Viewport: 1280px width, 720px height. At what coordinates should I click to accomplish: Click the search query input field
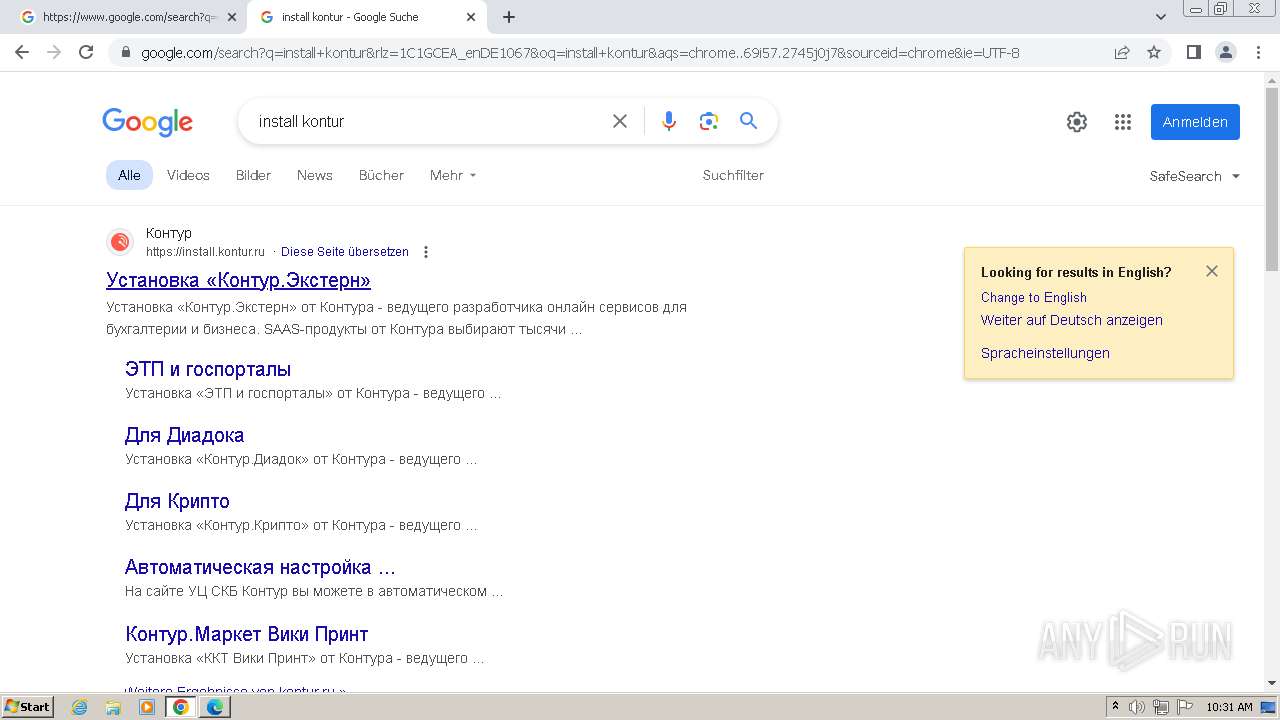[425, 121]
